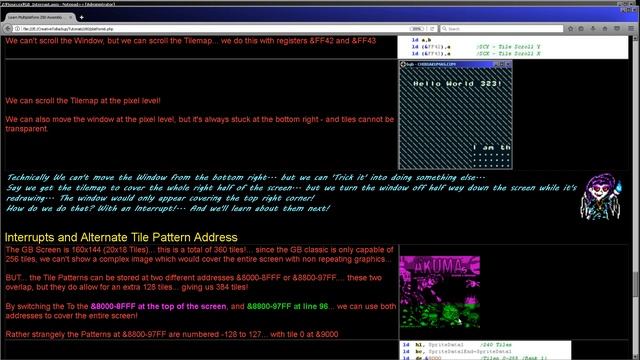Click the page vertical scrollbar thumb
Screen dimensions: 640x360
coord(636,284)
